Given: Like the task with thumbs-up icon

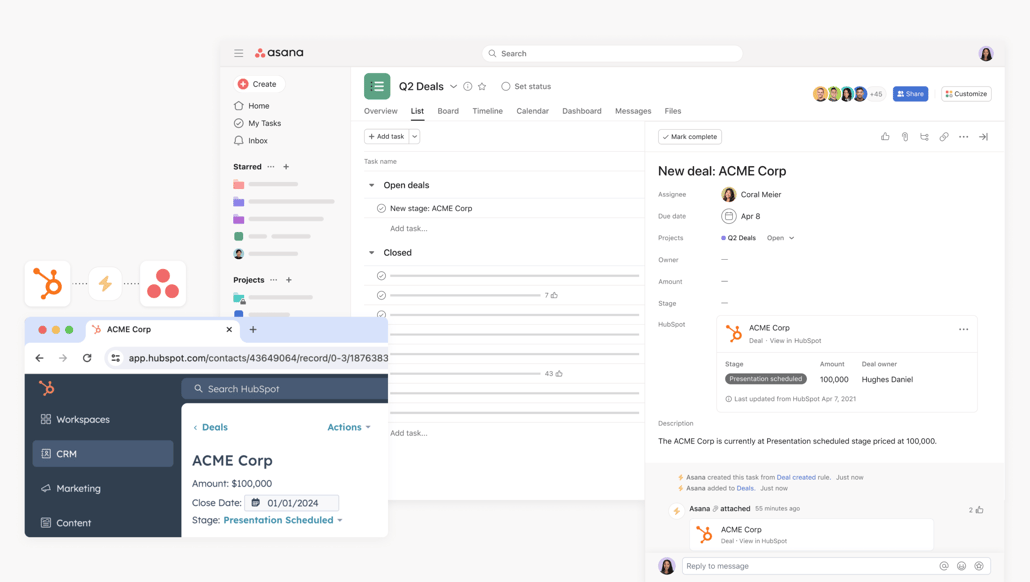Looking at the screenshot, I should click(x=885, y=137).
